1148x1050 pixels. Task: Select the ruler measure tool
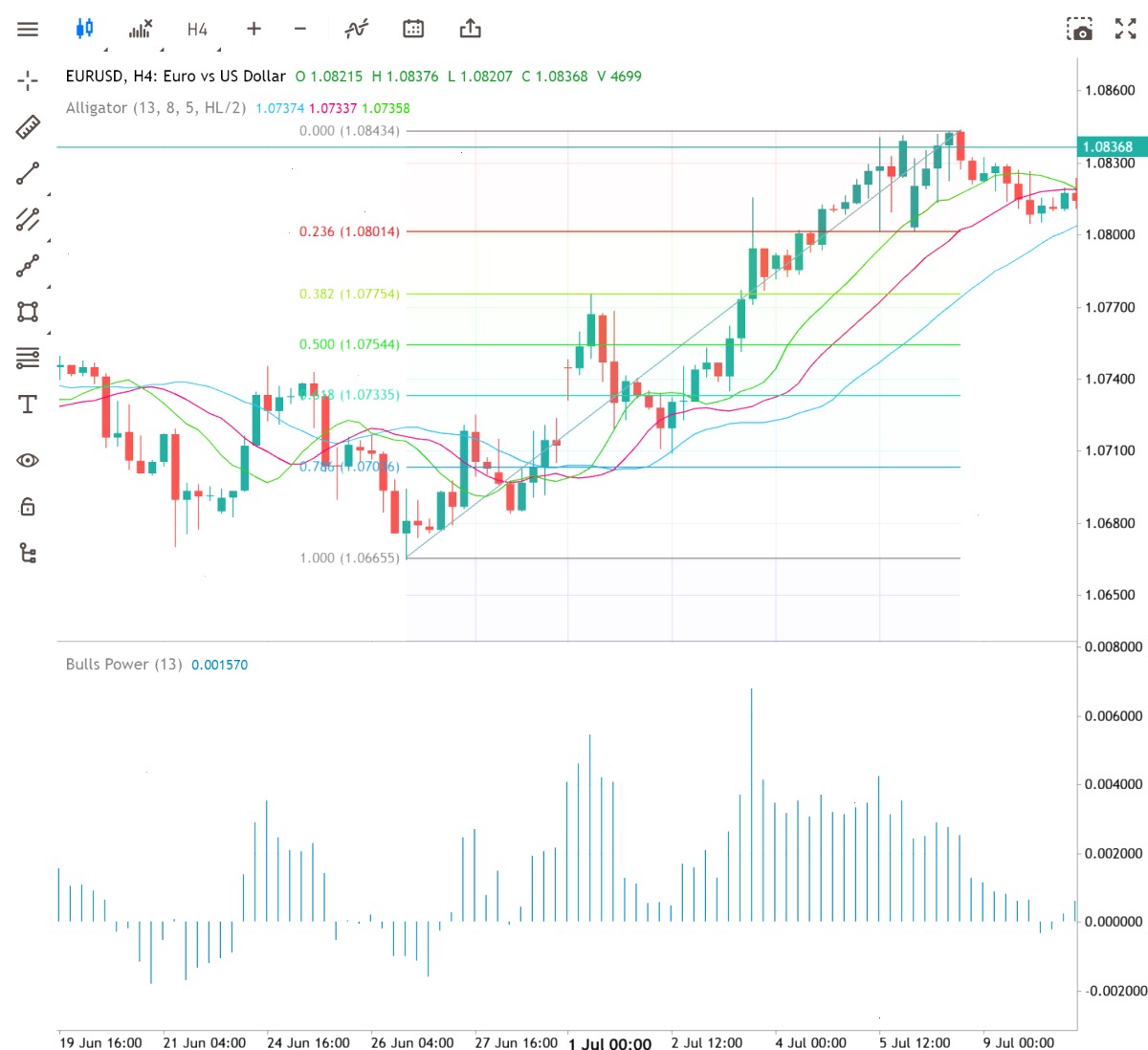[28, 126]
